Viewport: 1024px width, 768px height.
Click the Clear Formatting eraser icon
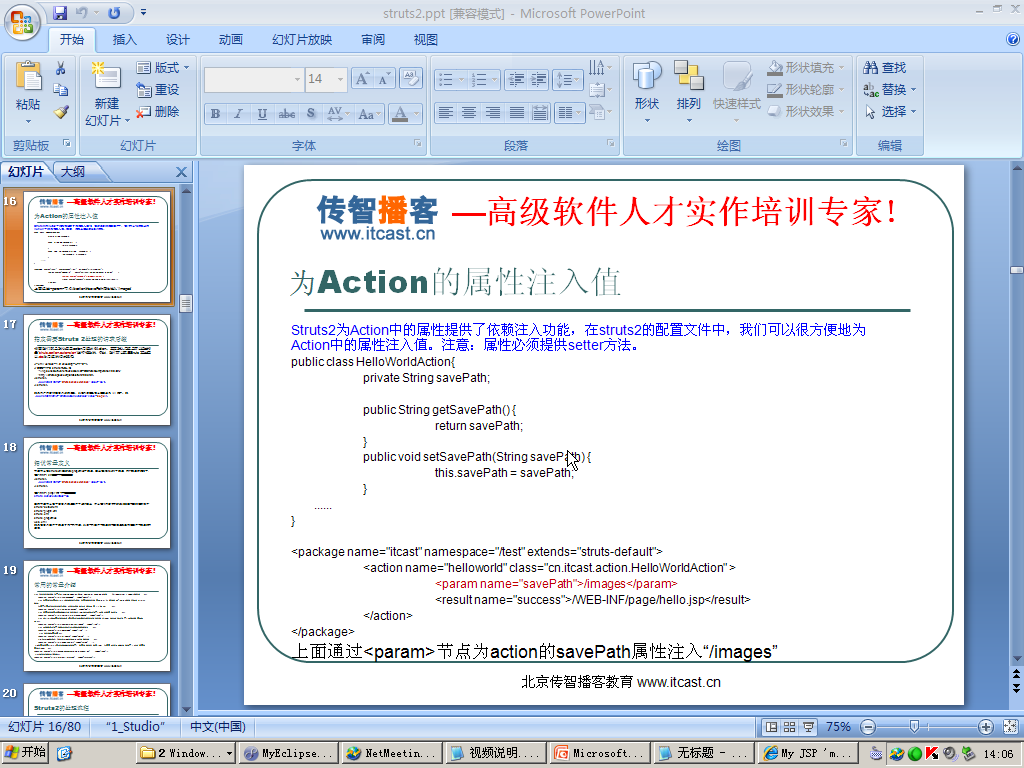point(411,79)
